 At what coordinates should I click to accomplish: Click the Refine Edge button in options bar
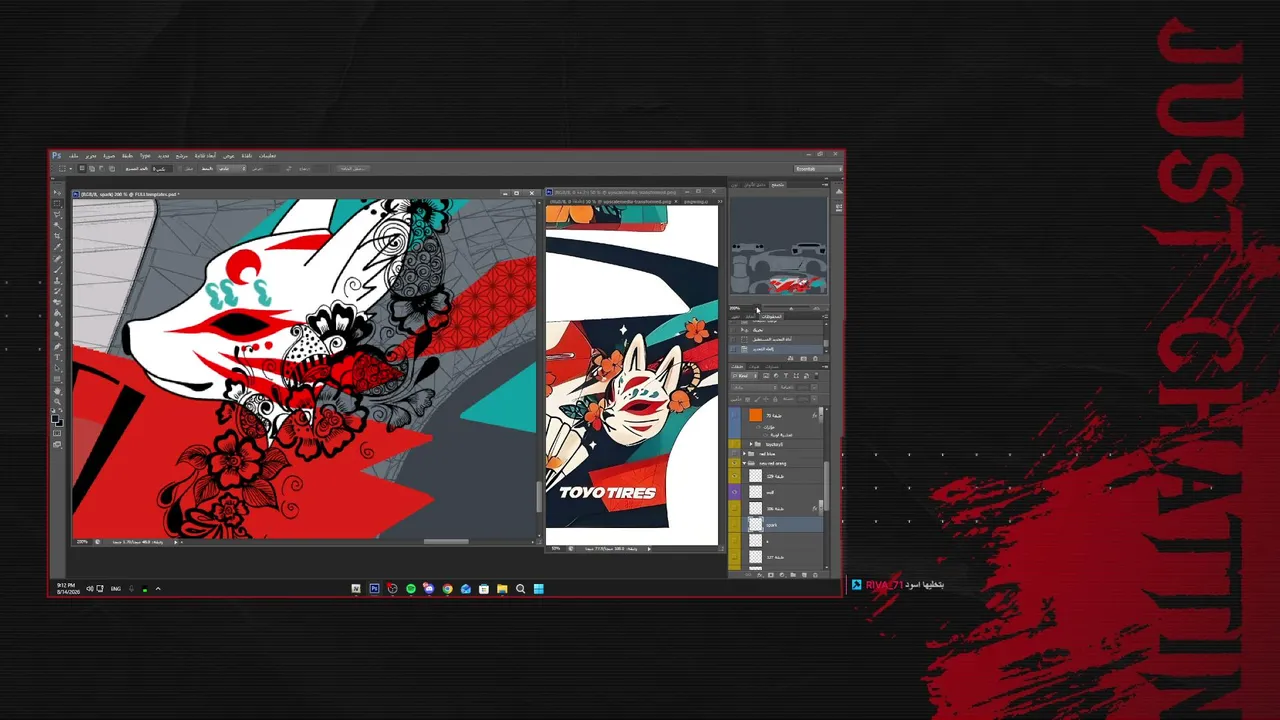352,168
